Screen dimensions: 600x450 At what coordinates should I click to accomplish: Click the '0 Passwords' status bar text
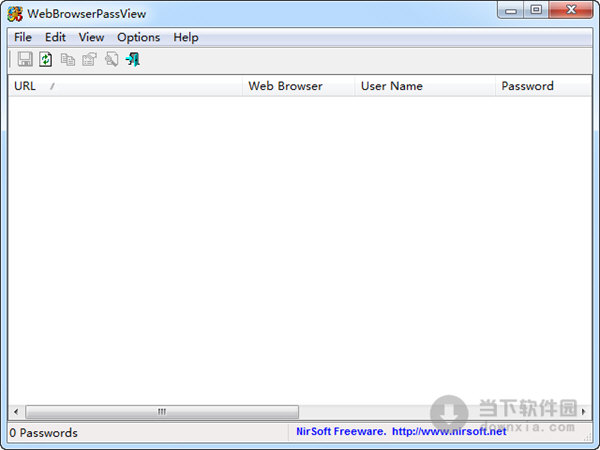(x=43, y=433)
